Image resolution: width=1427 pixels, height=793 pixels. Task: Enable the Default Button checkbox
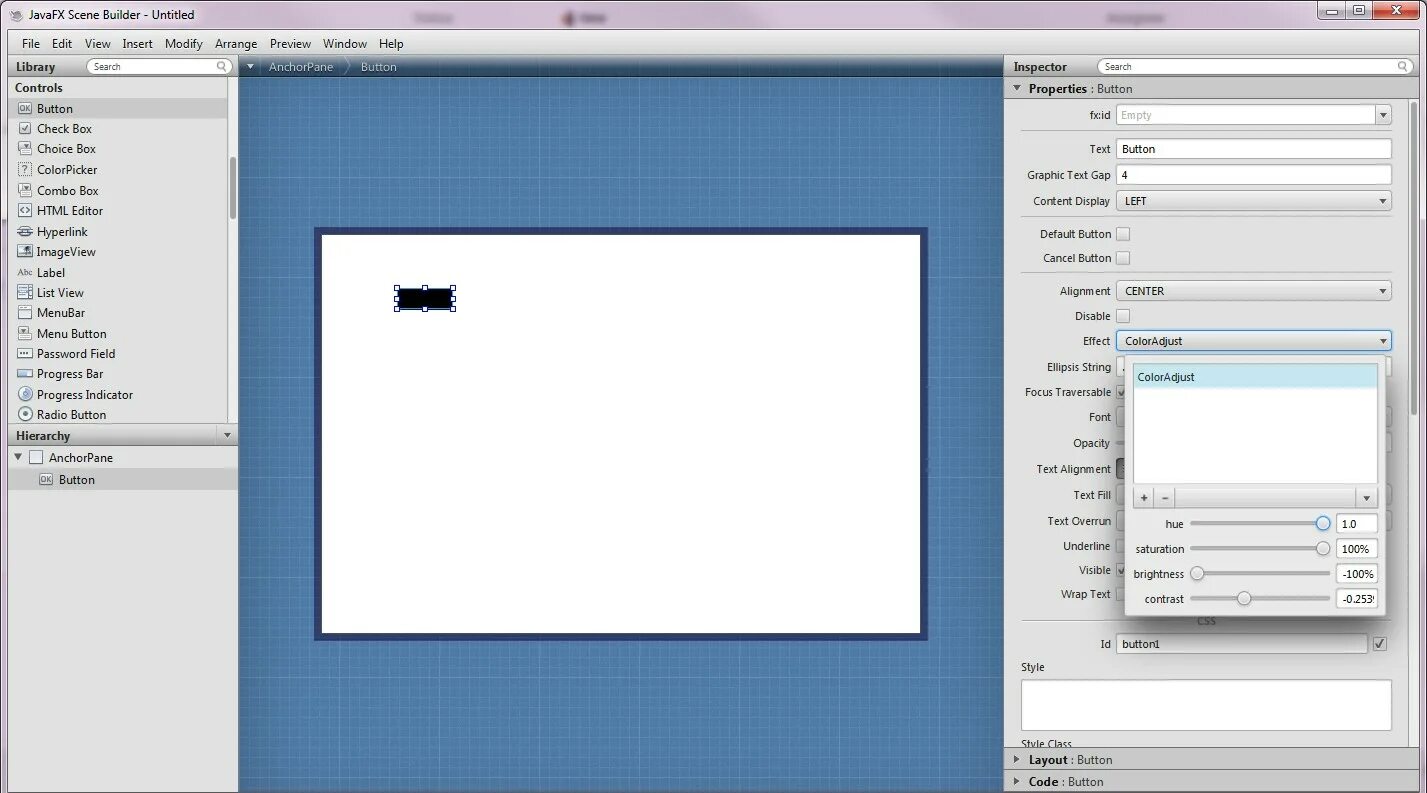(1123, 234)
